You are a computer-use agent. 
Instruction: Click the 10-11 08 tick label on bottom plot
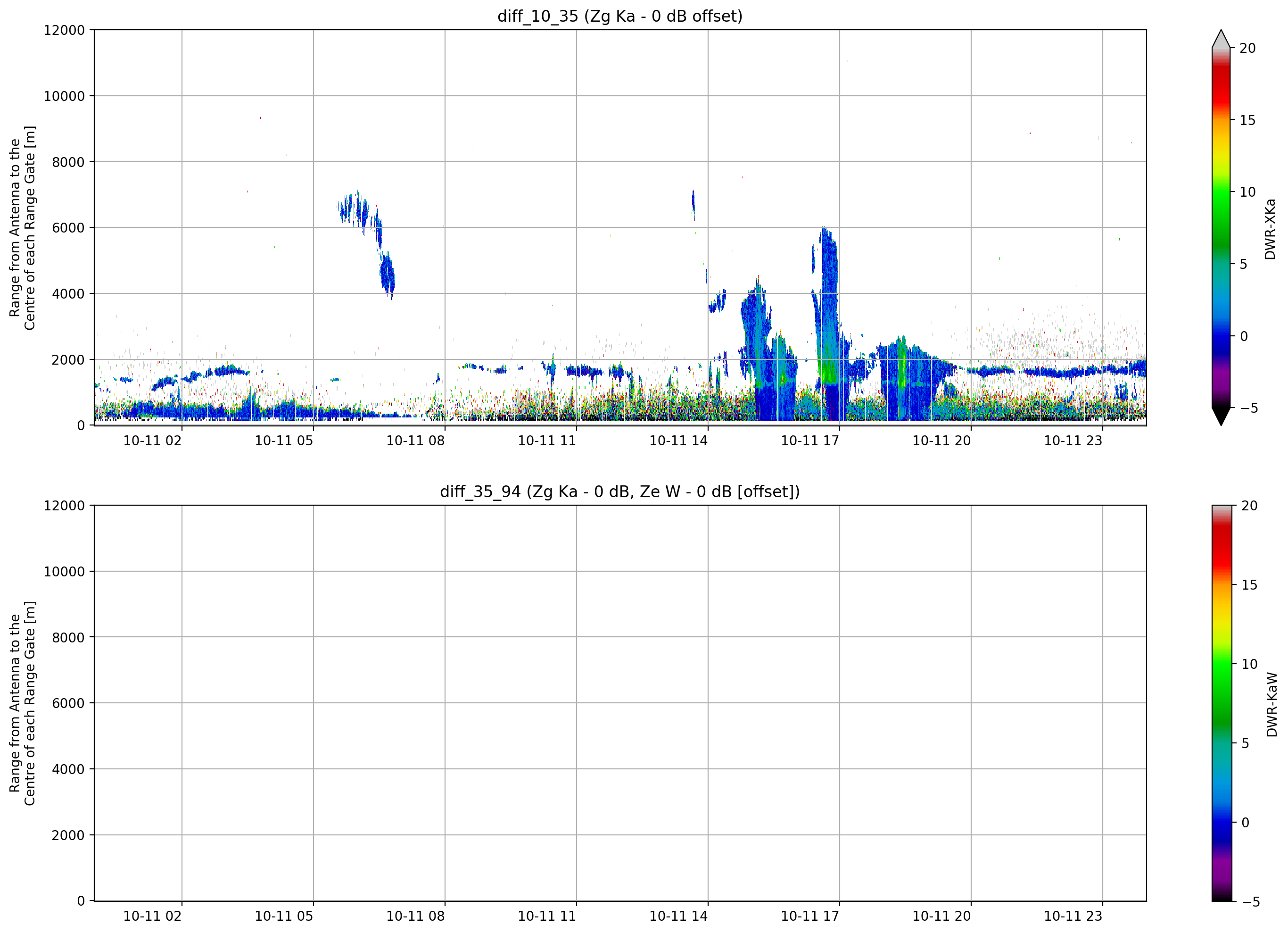click(415, 916)
